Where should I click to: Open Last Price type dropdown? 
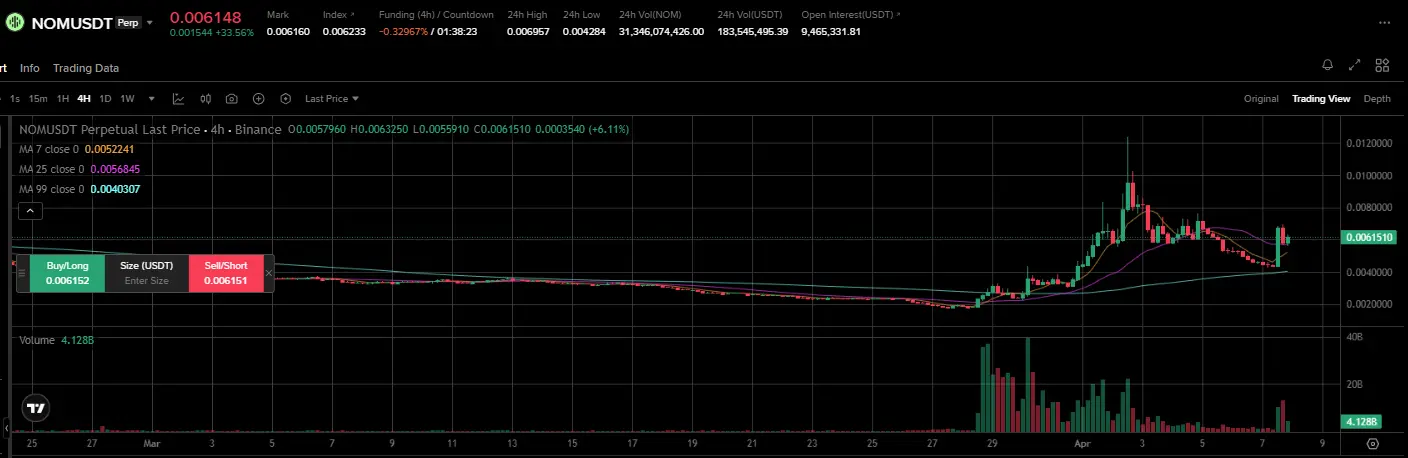click(332, 99)
